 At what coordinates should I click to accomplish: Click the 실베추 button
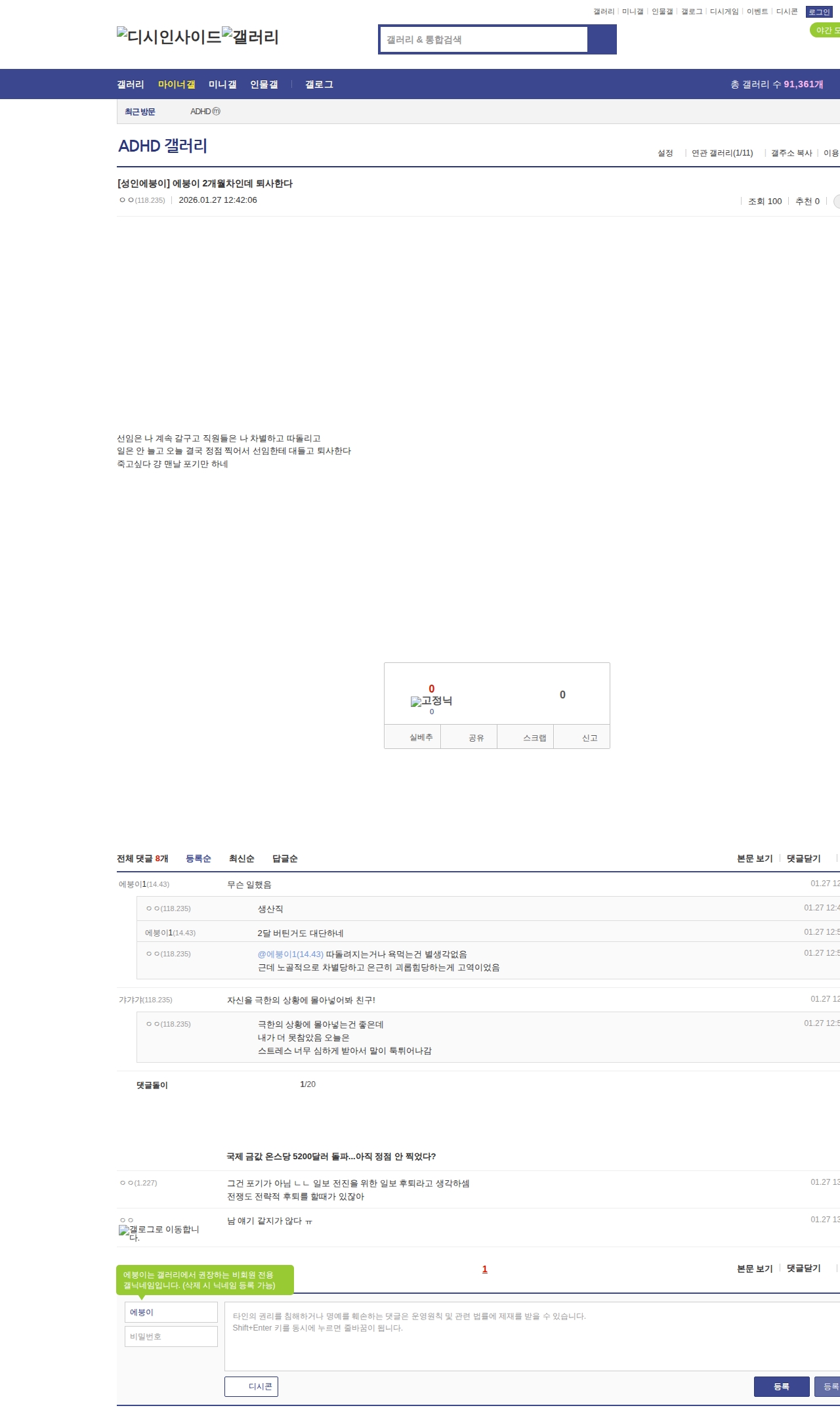(413, 737)
